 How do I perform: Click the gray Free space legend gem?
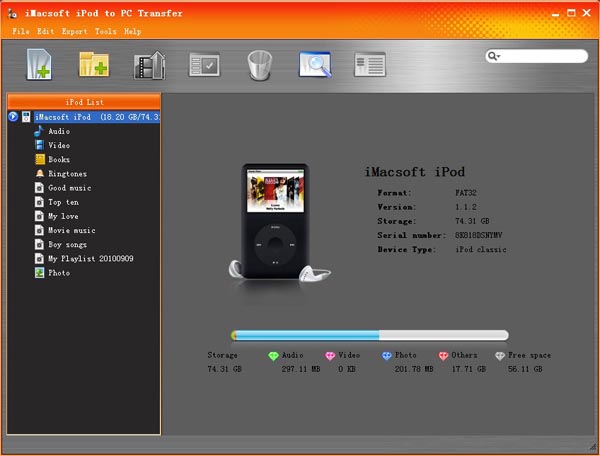pos(500,356)
